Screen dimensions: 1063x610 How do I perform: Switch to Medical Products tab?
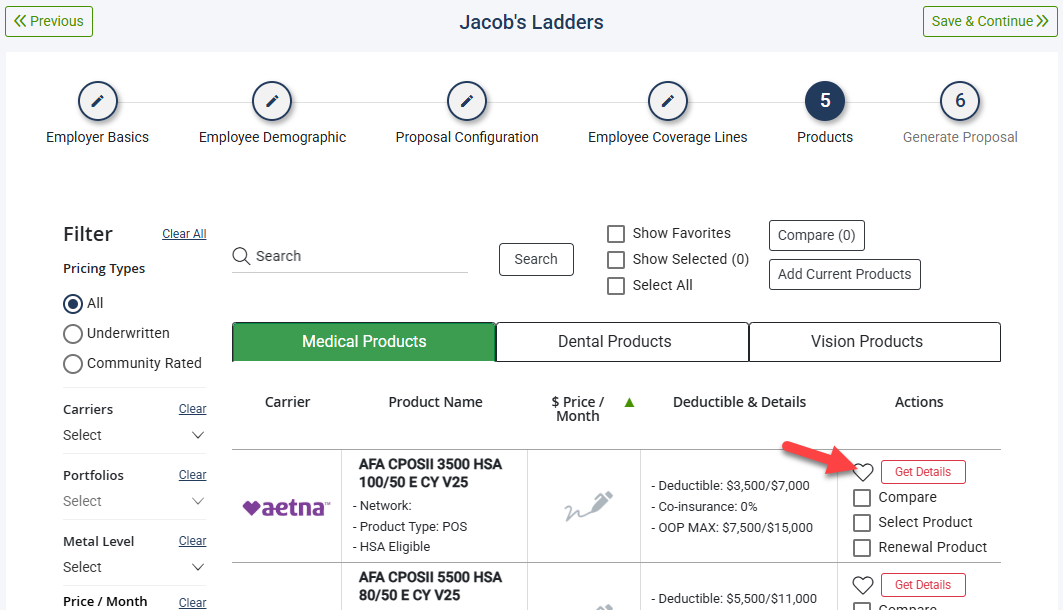pyautogui.click(x=364, y=342)
